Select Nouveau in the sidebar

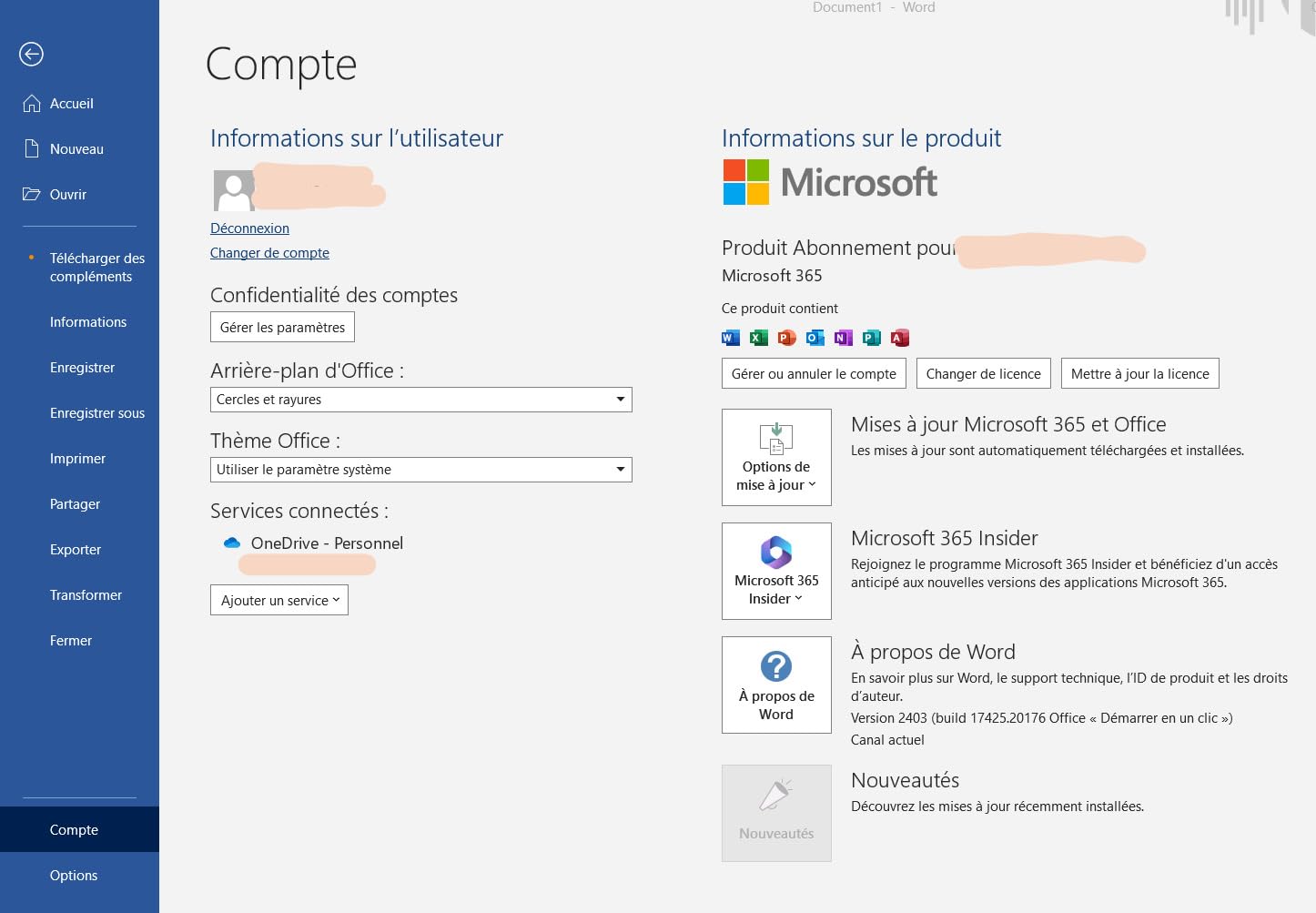[x=79, y=149]
